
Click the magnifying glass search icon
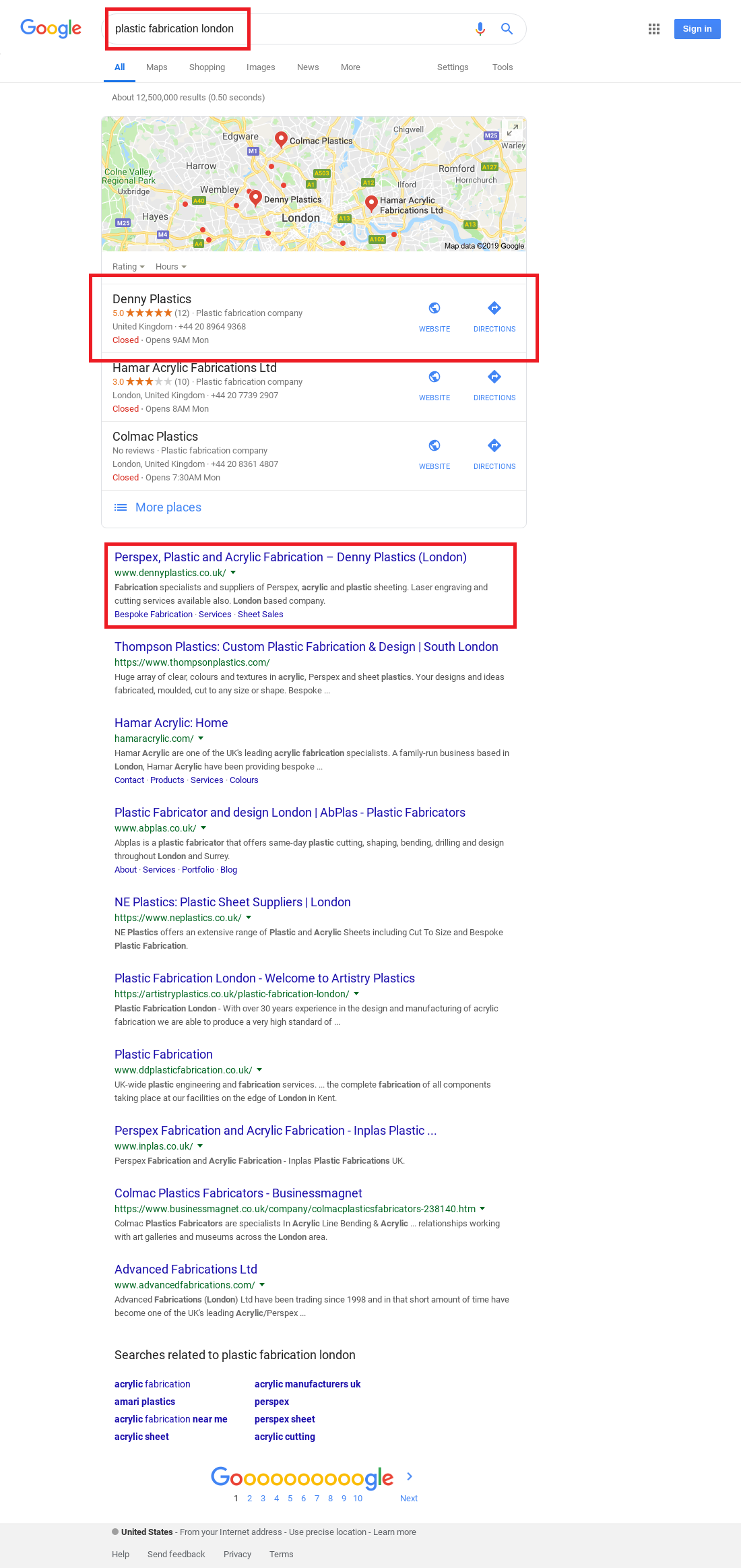tap(507, 29)
